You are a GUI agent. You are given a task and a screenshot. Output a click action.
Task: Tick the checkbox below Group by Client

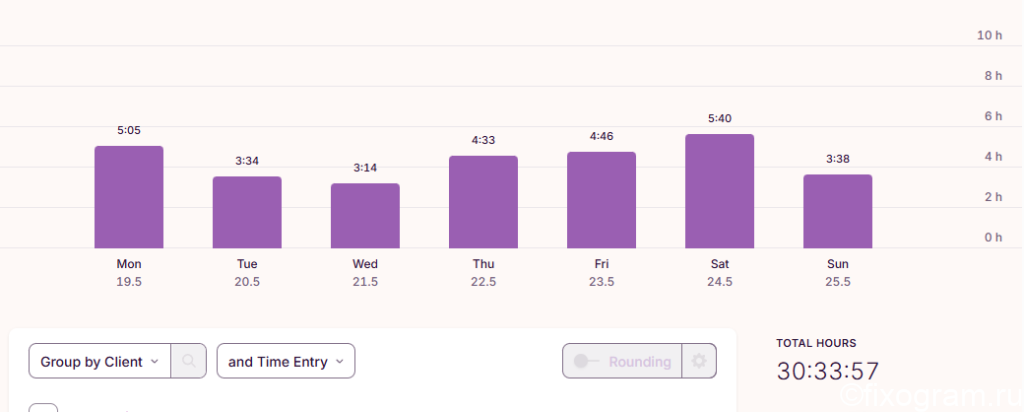43,408
